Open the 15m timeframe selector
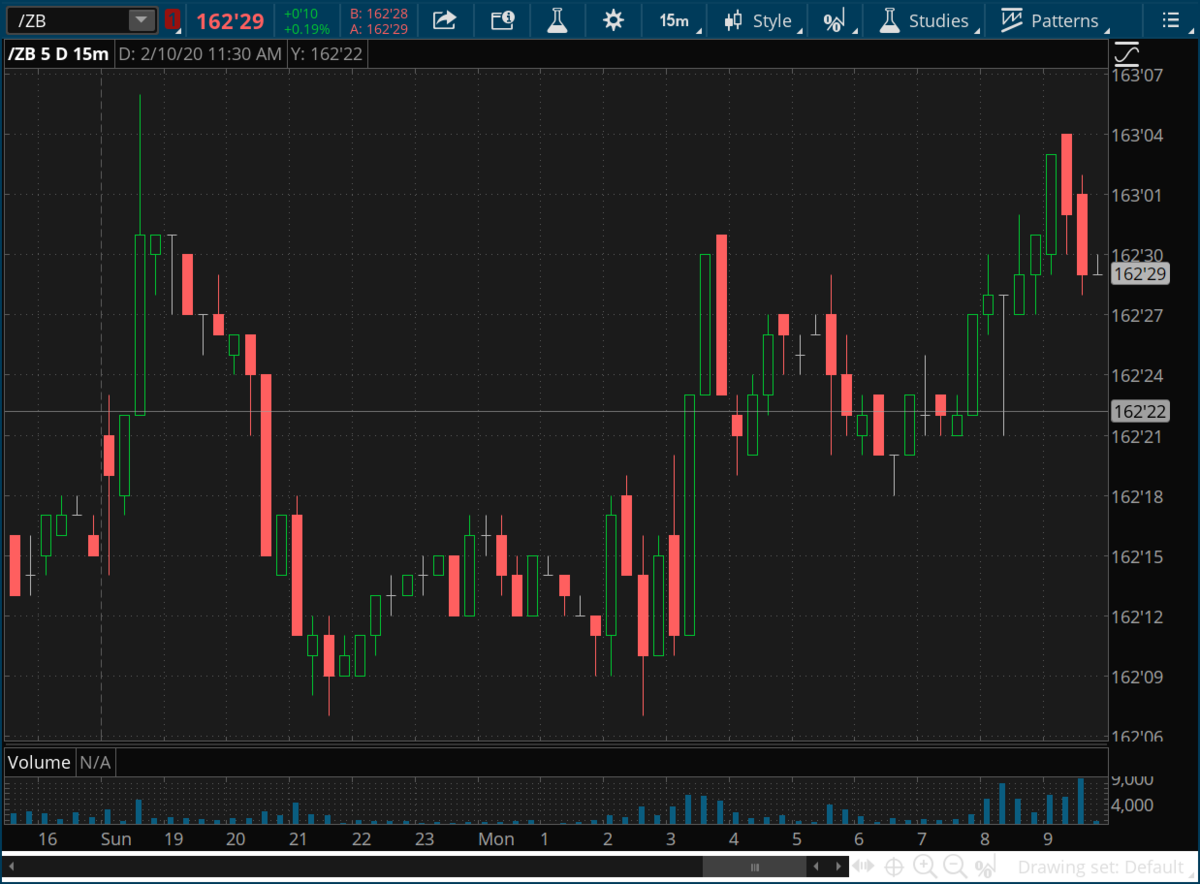This screenshot has height=884, width=1200. 676,20
